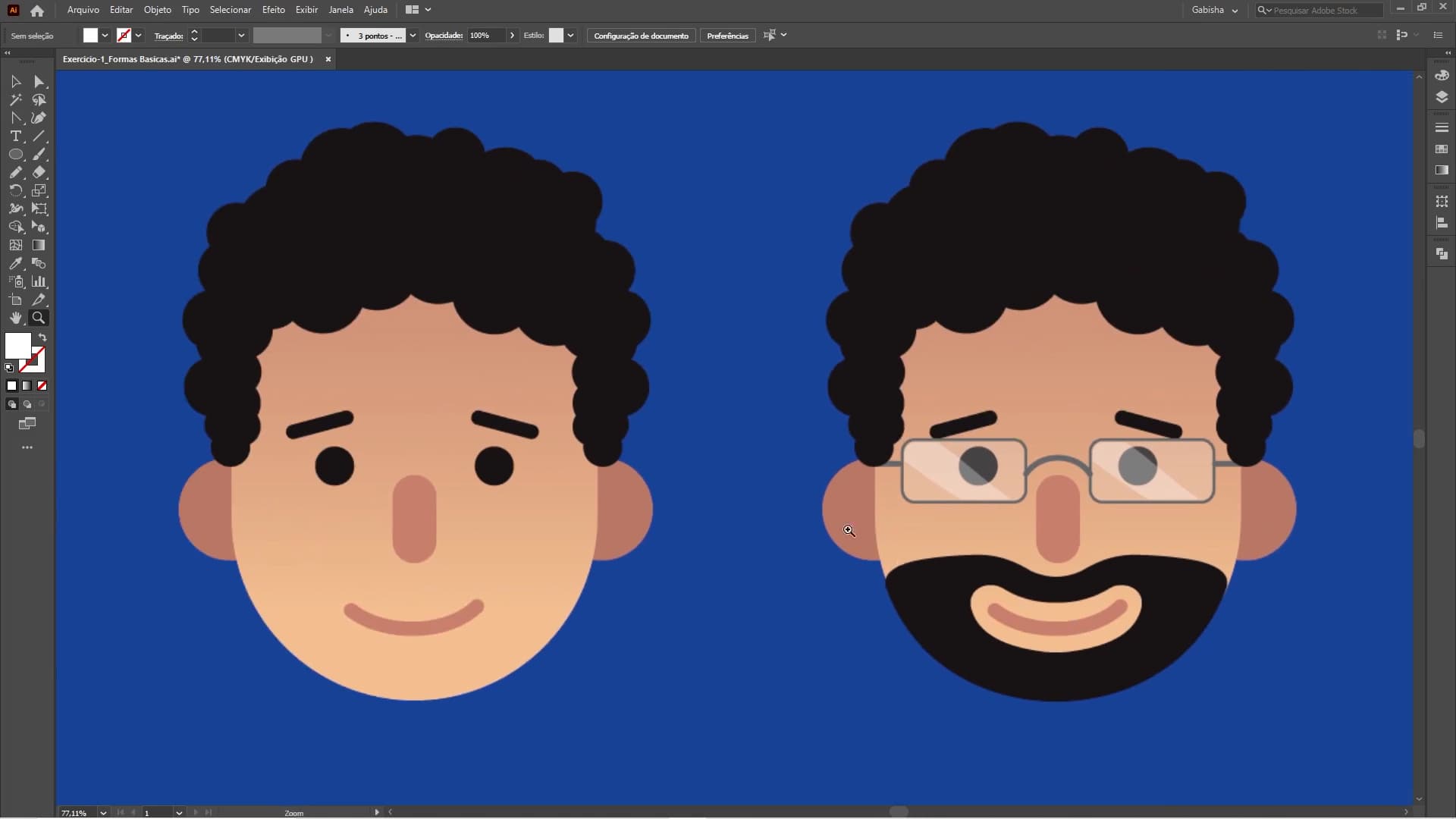Open the 3 pontos brush definition dropdown
The height and width of the screenshot is (819, 1456).
click(x=413, y=36)
